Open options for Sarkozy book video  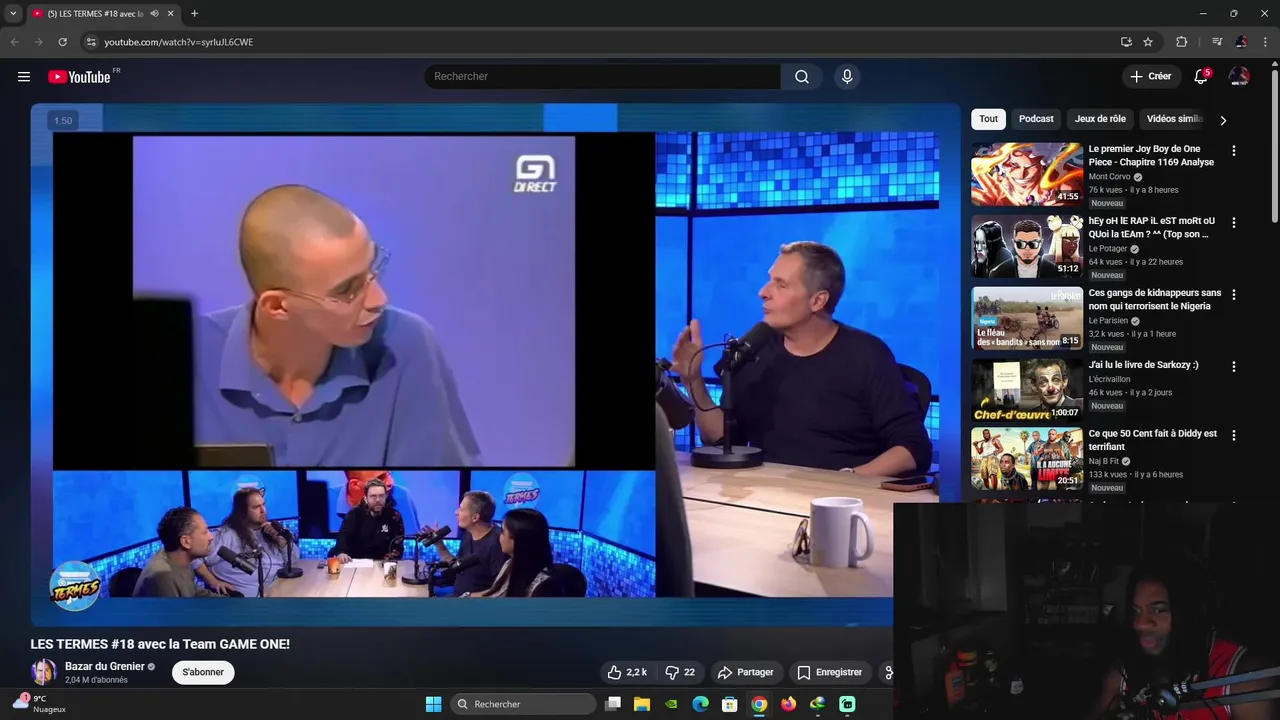(1233, 367)
